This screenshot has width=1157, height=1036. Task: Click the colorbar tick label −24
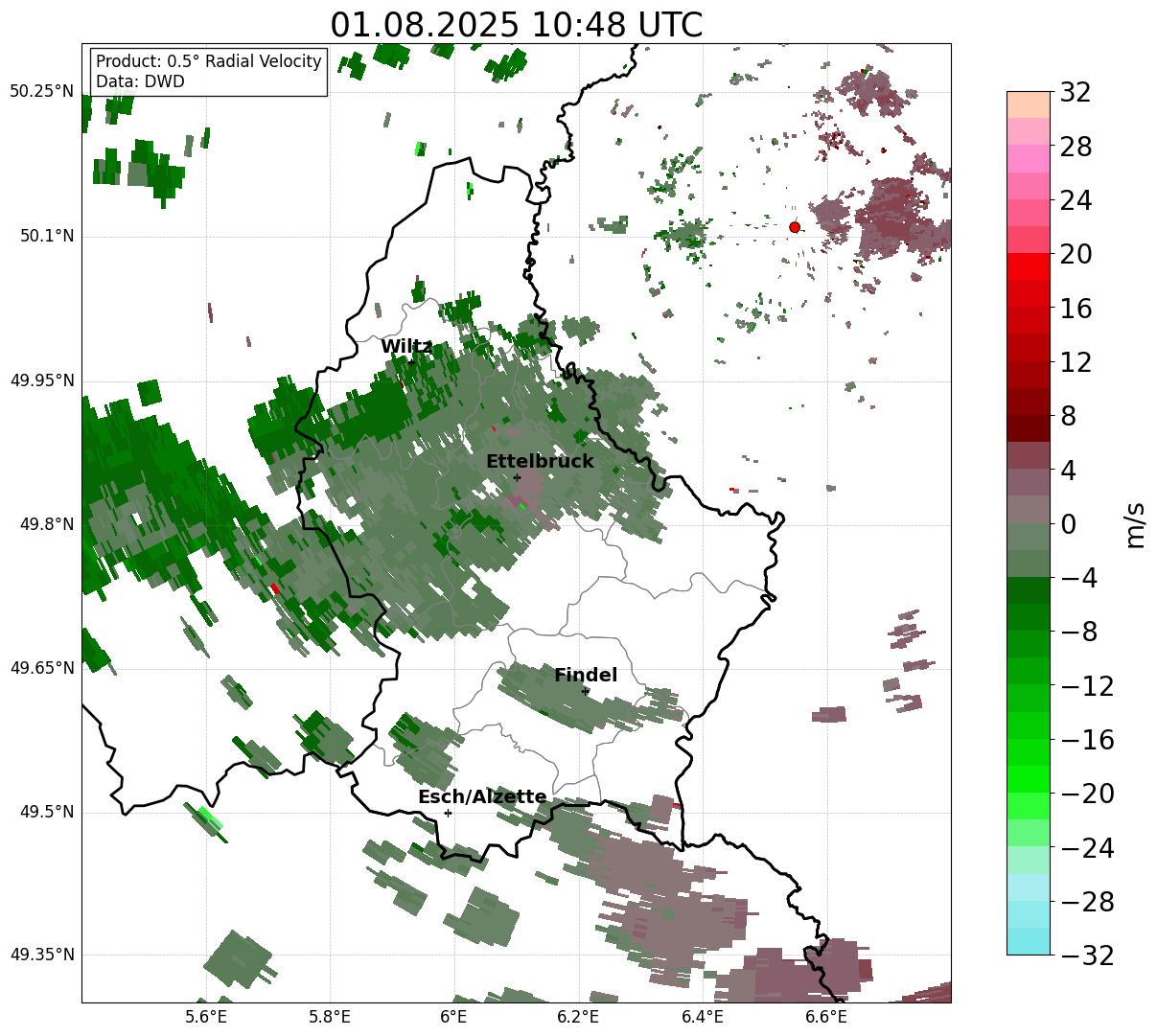click(1086, 848)
